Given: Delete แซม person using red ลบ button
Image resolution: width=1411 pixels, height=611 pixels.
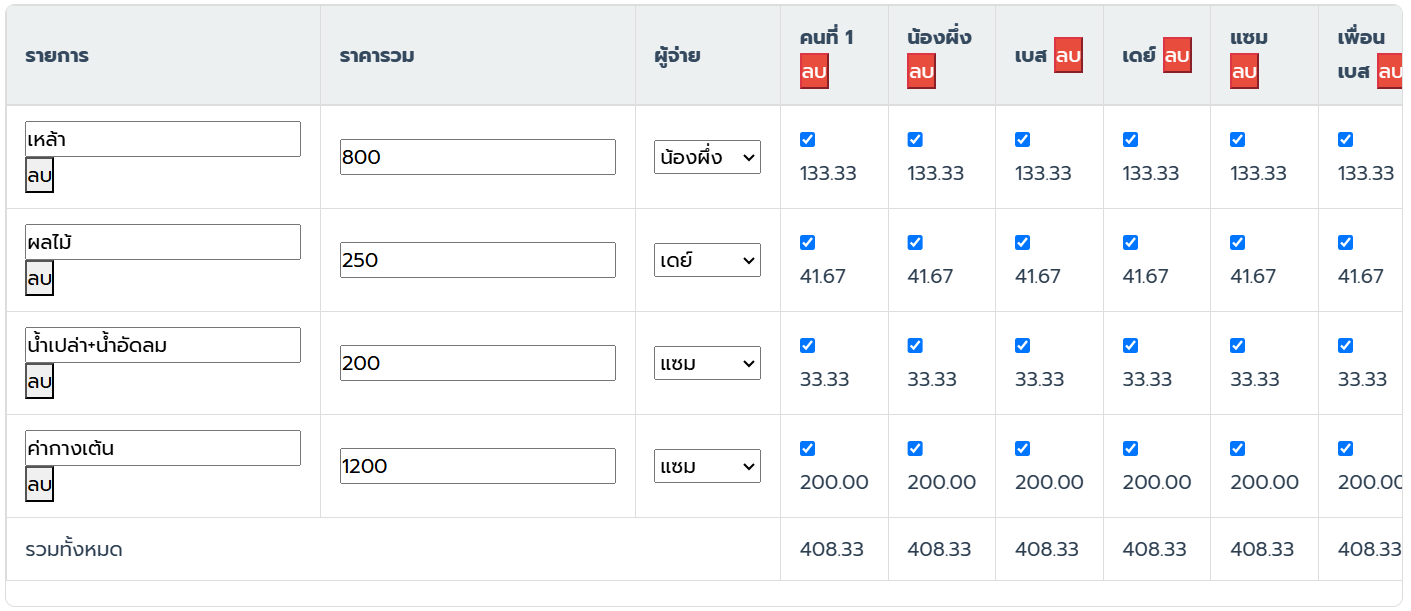Looking at the screenshot, I should tap(1244, 73).
